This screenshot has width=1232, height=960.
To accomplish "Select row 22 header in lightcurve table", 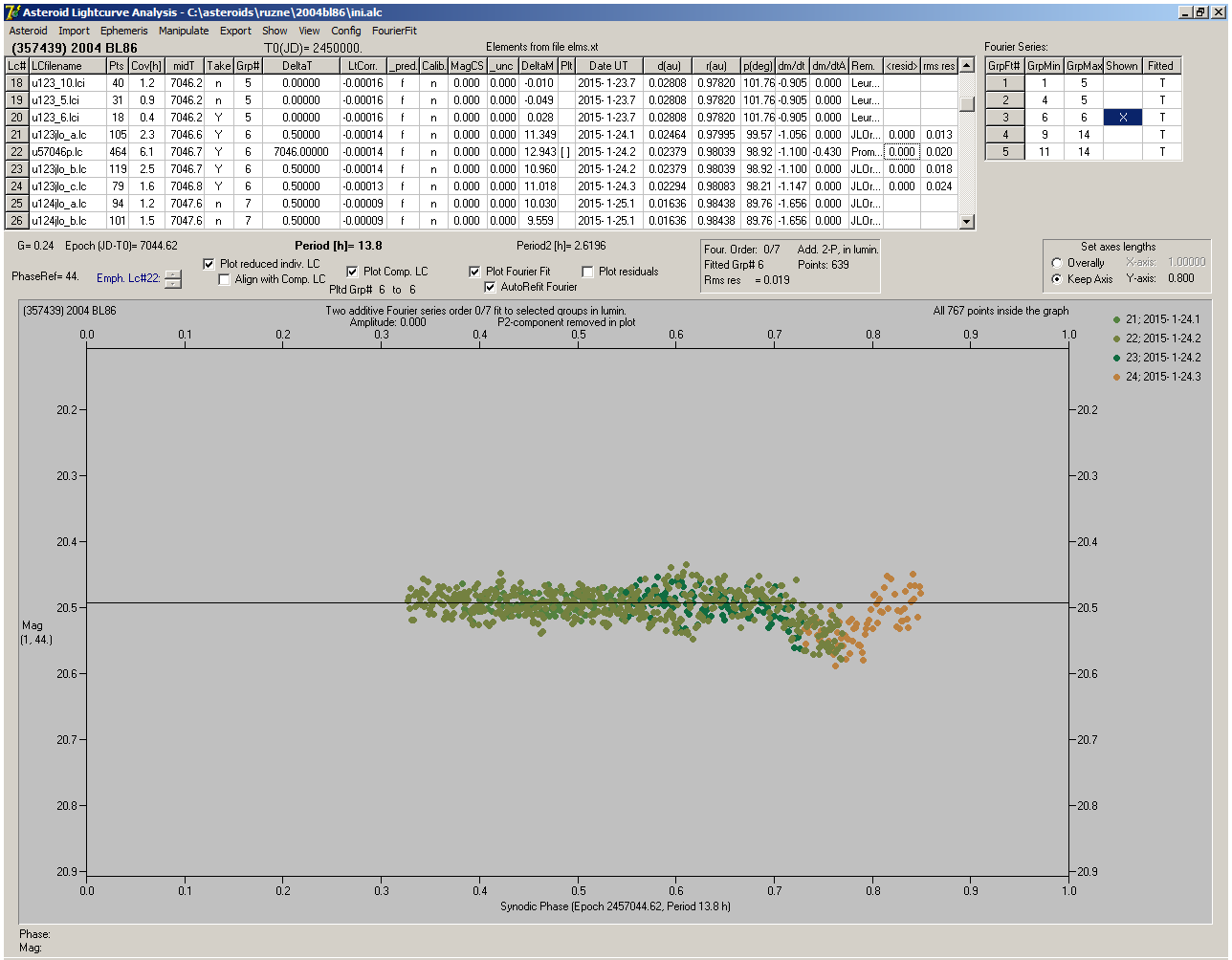I will (16, 152).
